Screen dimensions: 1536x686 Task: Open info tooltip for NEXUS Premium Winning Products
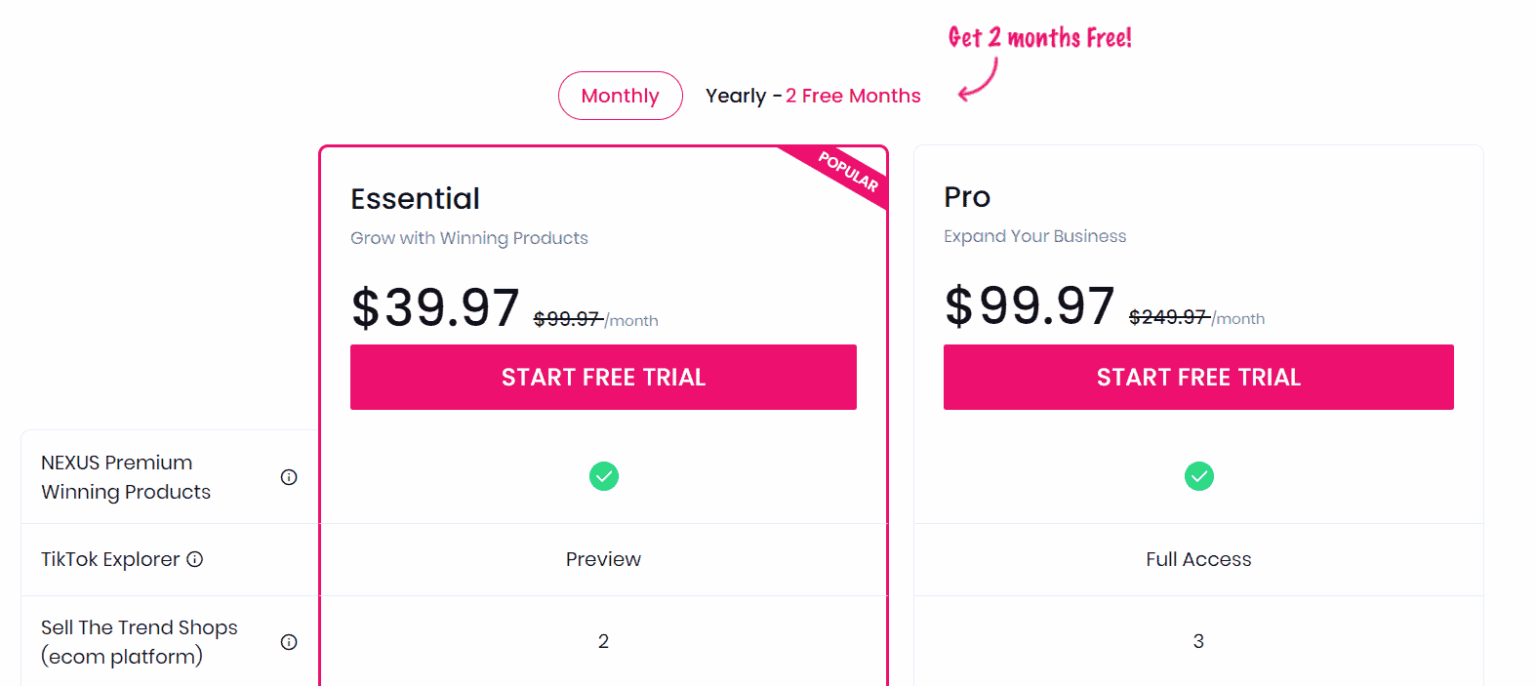pos(289,477)
